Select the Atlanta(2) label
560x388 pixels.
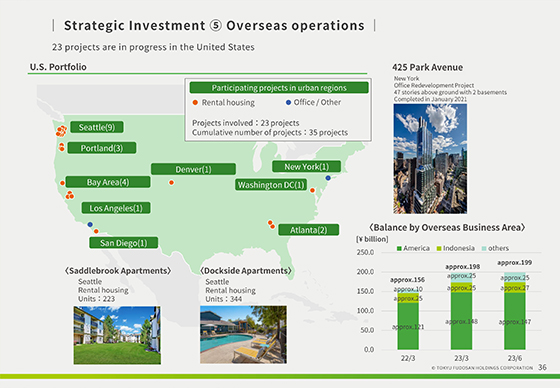[309, 230]
